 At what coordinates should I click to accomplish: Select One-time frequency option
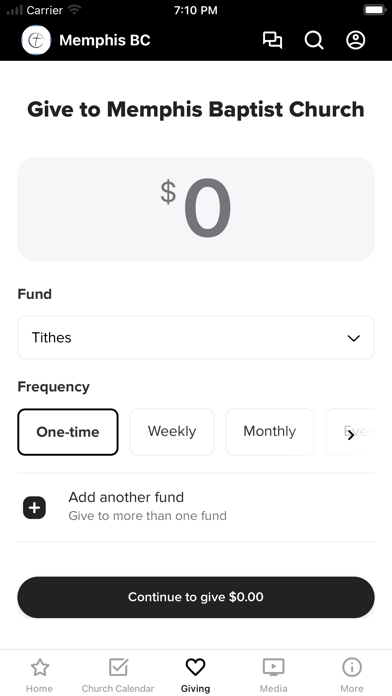click(x=68, y=432)
